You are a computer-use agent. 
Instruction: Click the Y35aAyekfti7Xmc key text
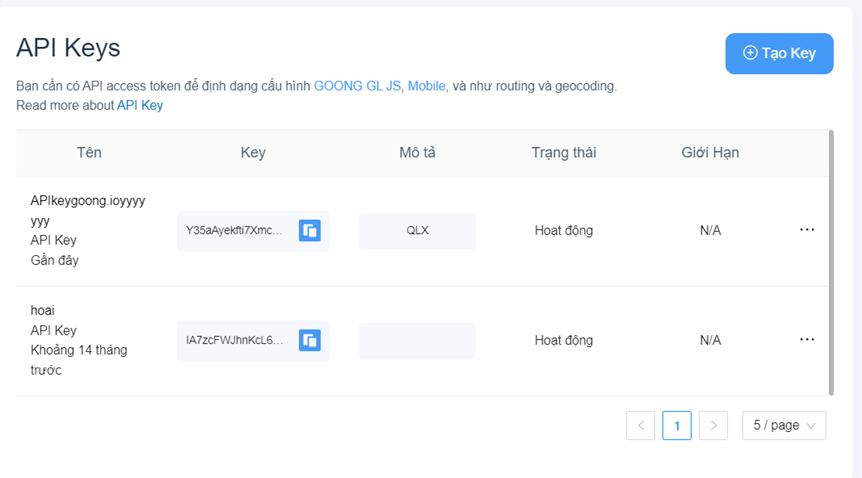coord(234,230)
